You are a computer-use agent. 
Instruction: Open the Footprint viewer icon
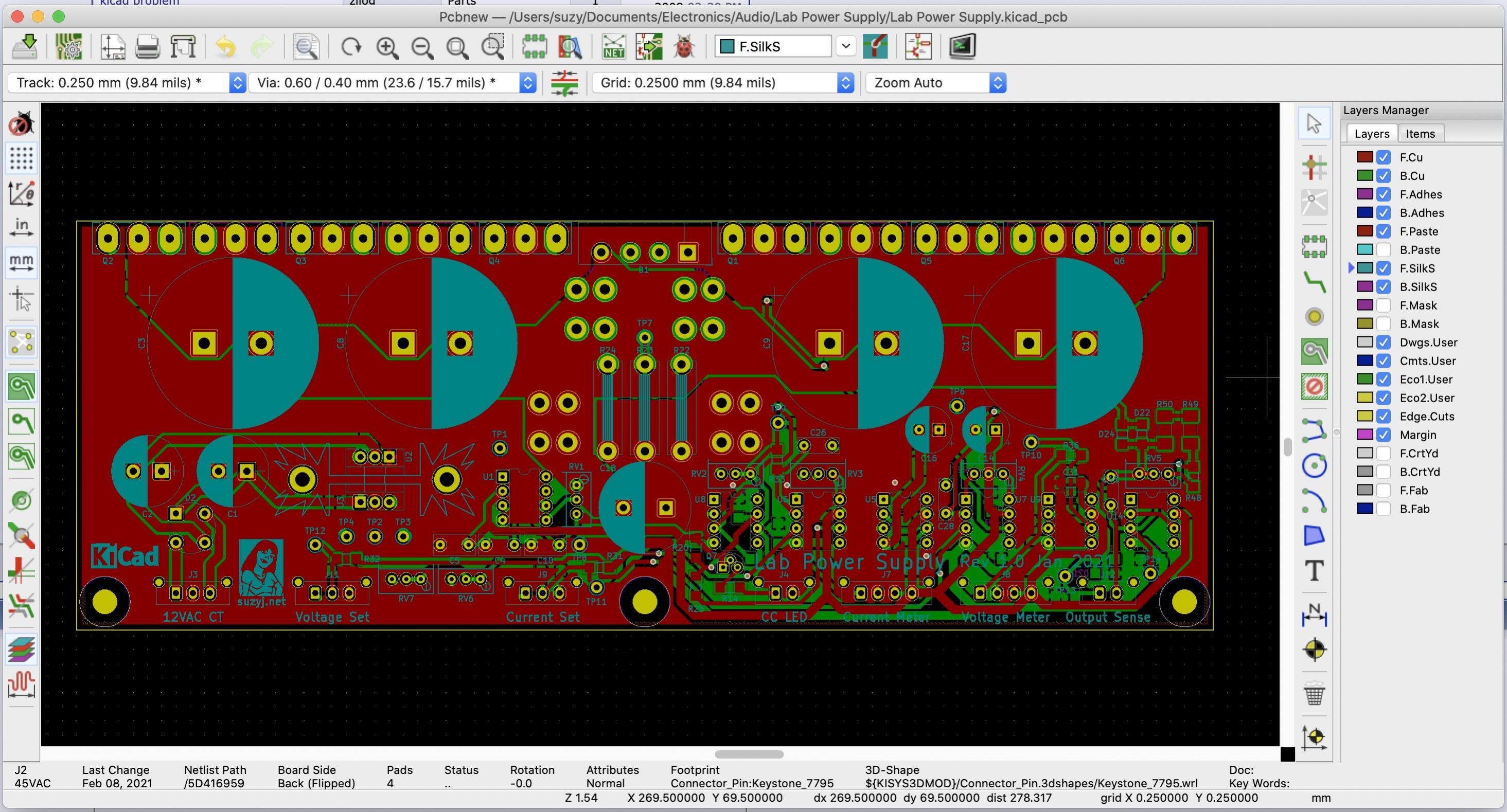pos(570,46)
